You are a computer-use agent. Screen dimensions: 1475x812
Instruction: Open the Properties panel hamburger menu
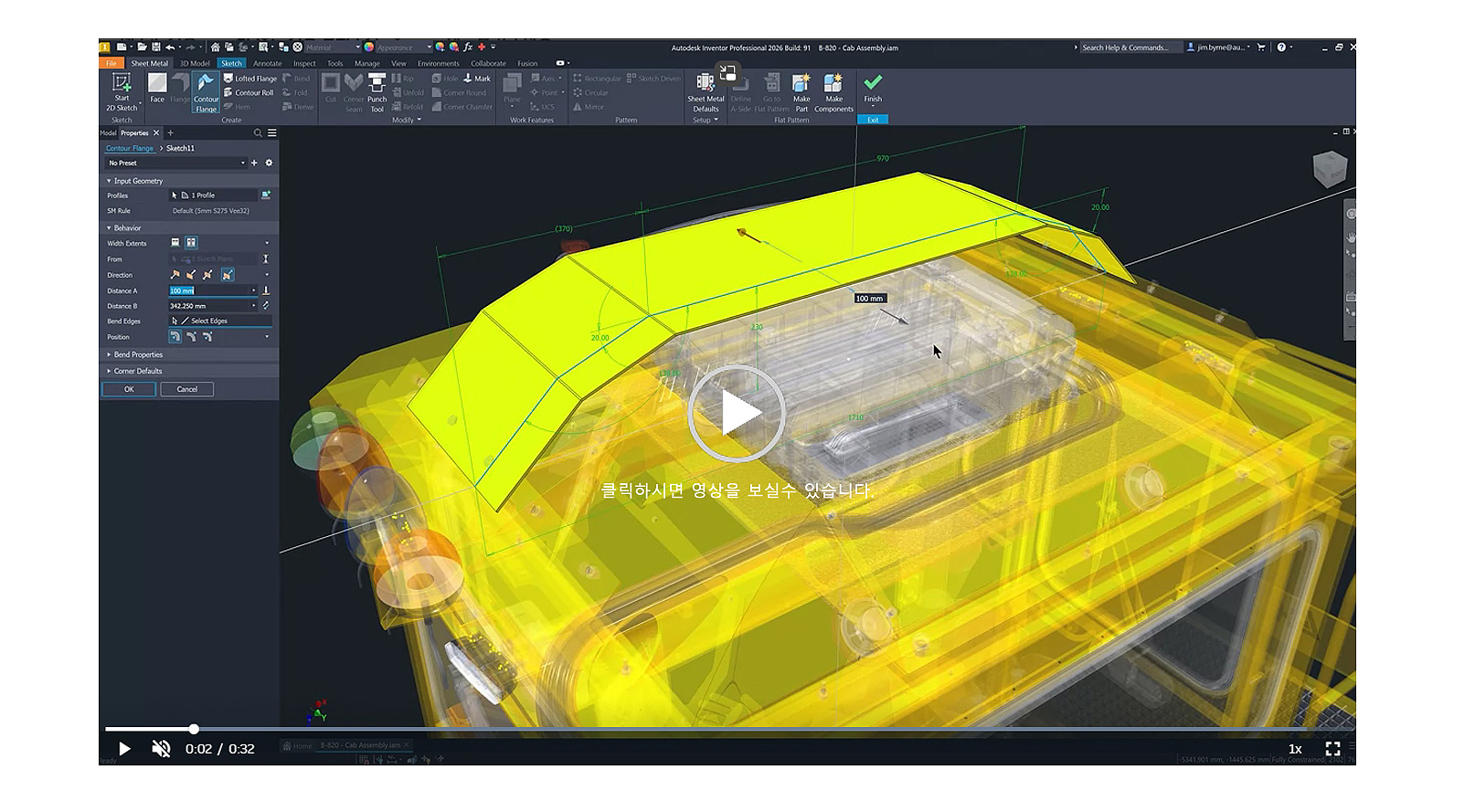271,133
